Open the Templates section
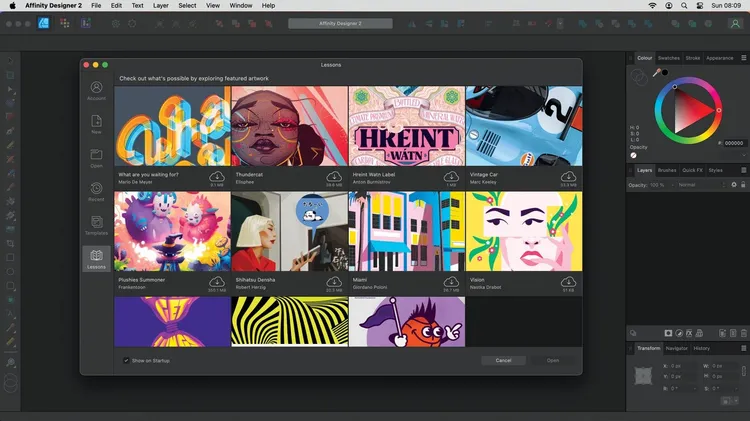 (x=96, y=222)
